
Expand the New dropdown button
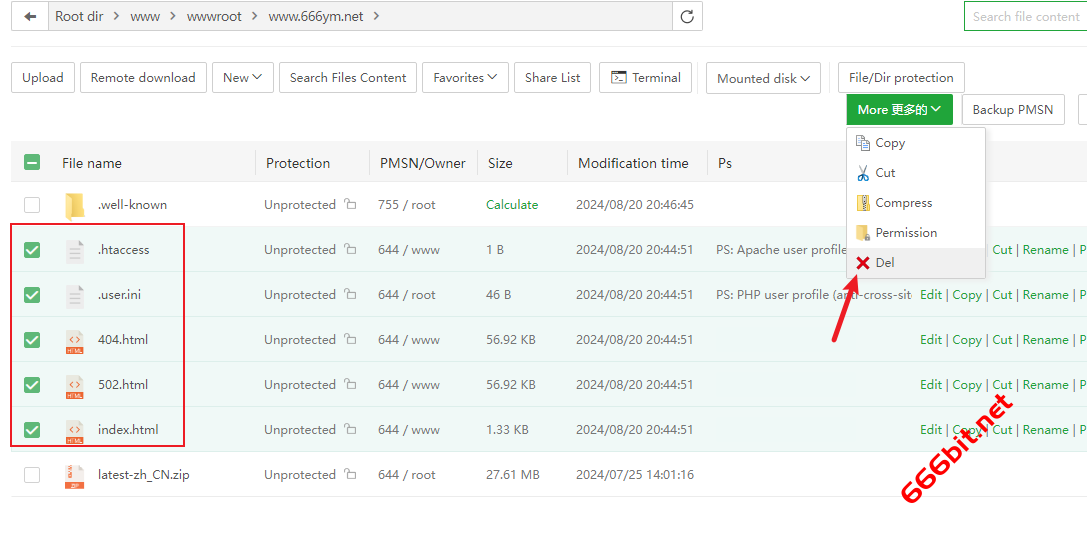pos(243,78)
